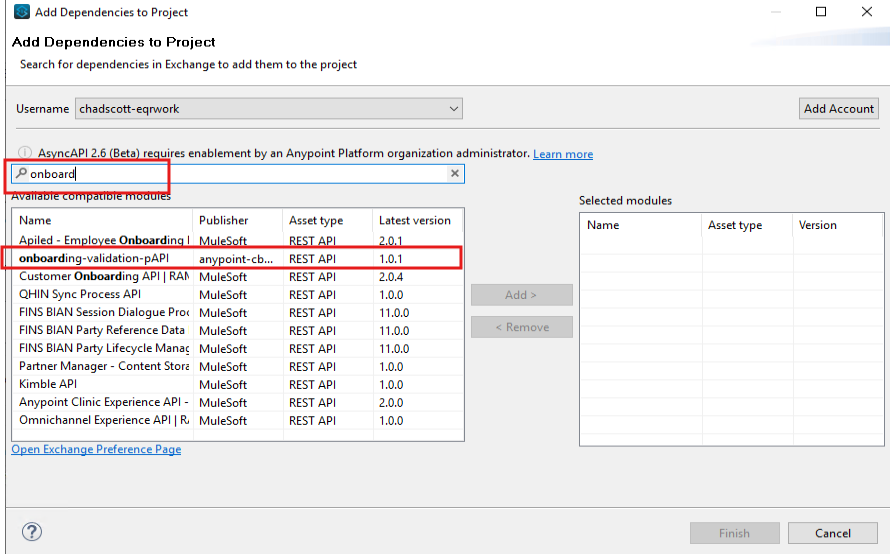Click the search magnifier icon
This screenshot has width=890, height=554.
[x=21, y=174]
